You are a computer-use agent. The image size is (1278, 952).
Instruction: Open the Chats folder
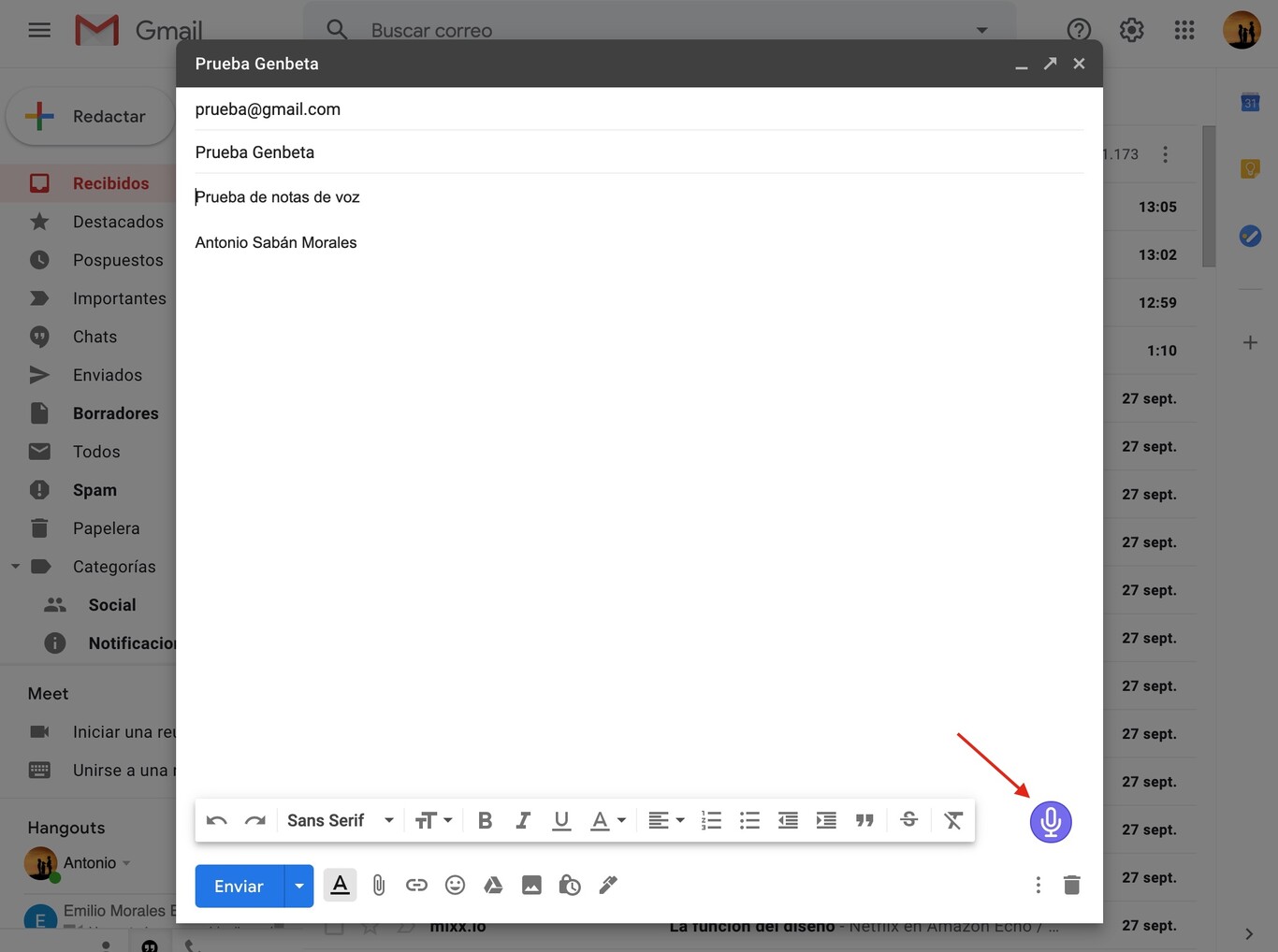pos(89,337)
